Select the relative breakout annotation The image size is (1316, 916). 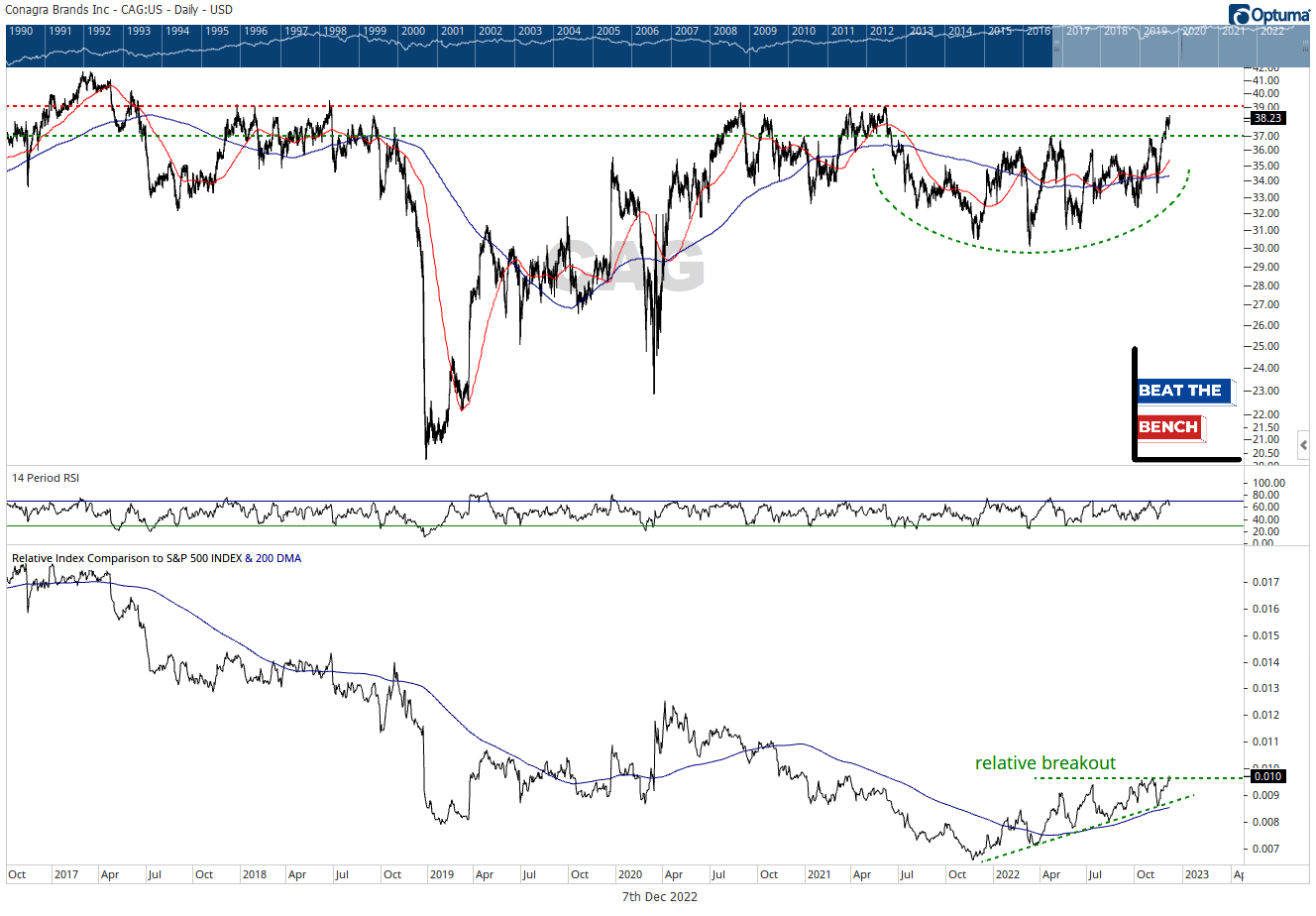point(1045,762)
